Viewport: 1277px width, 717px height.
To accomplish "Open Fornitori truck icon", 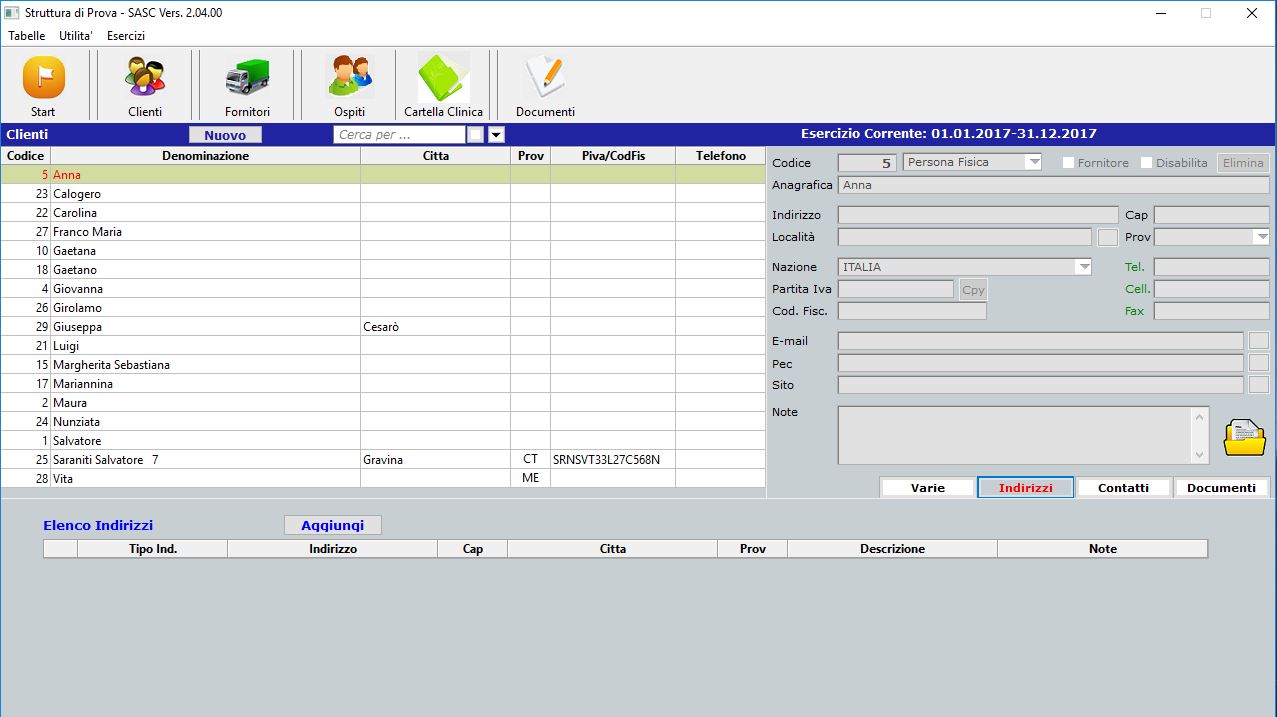I will [x=247, y=78].
